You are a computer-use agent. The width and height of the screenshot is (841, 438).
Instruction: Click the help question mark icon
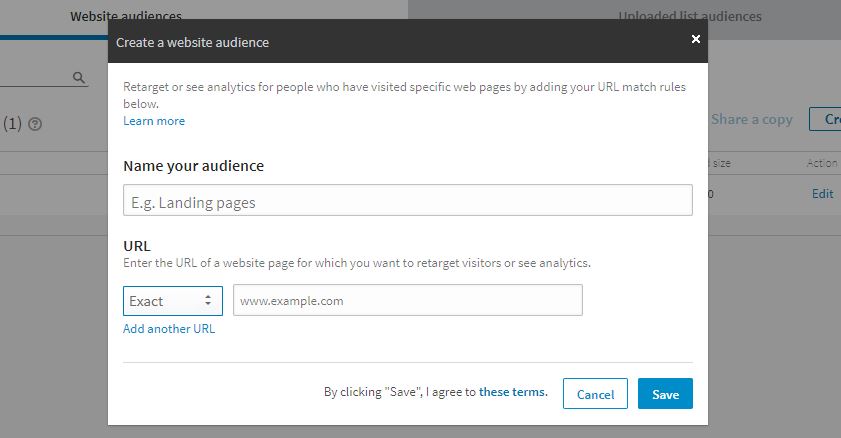click(36, 124)
